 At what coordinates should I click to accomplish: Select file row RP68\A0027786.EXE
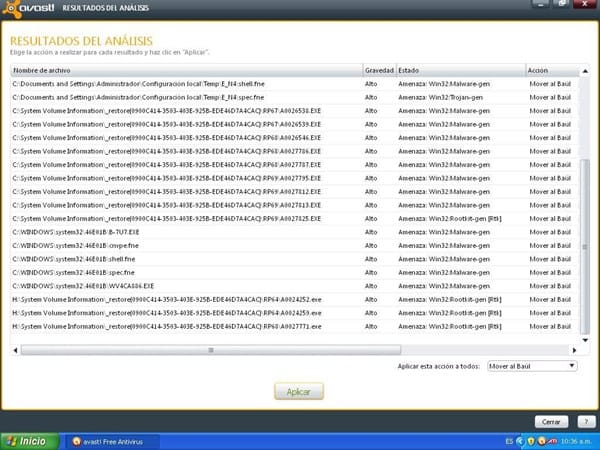click(295, 151)
